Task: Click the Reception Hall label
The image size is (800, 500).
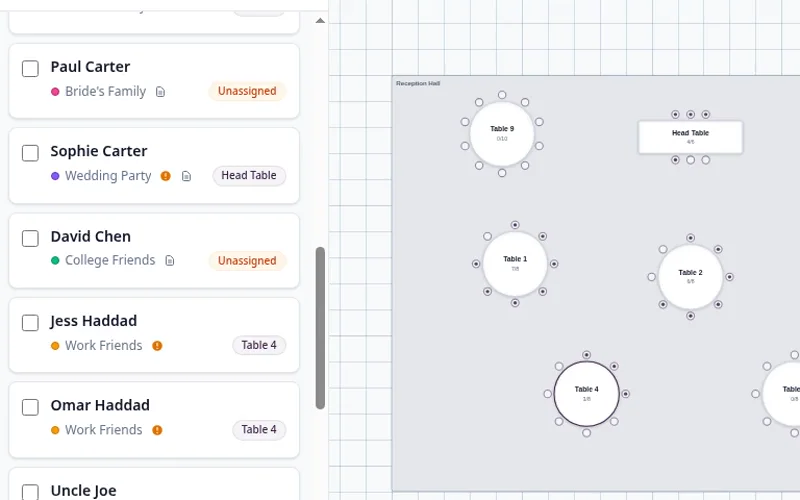Action: [418, 83]
